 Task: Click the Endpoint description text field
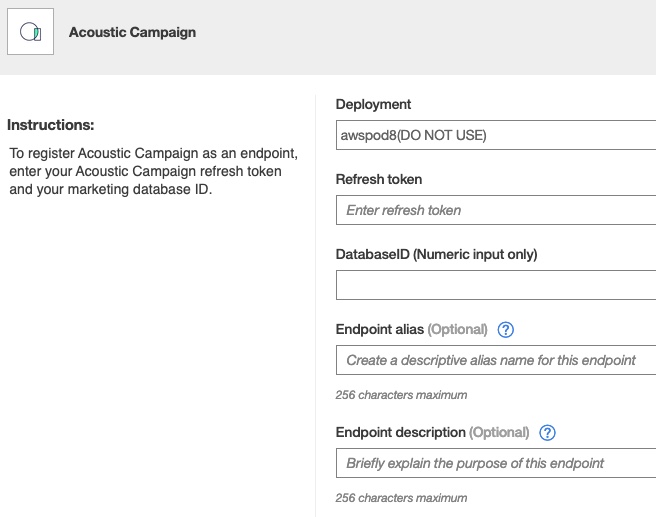click(x=496, y=463)
